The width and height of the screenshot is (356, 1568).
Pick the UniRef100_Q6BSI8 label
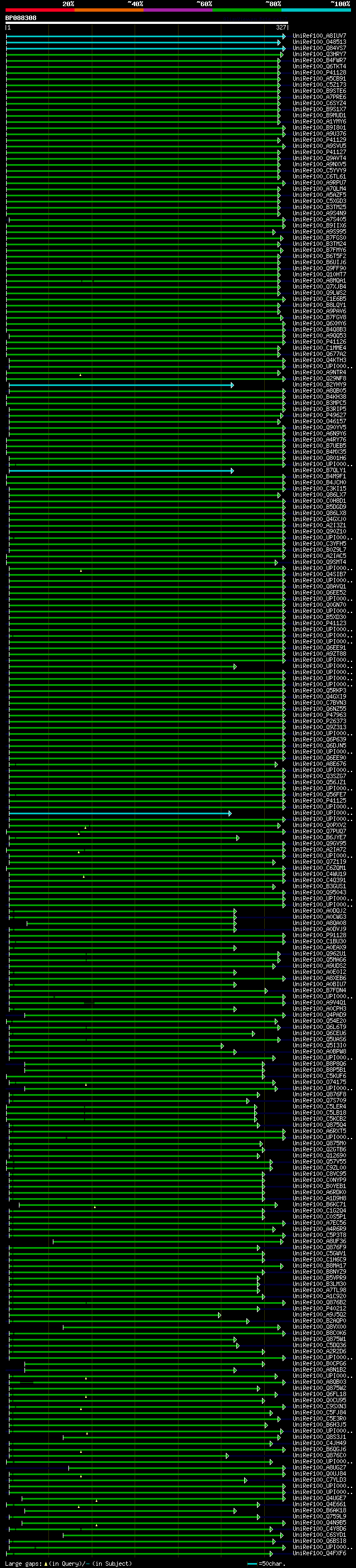[x=319, y=1541]
